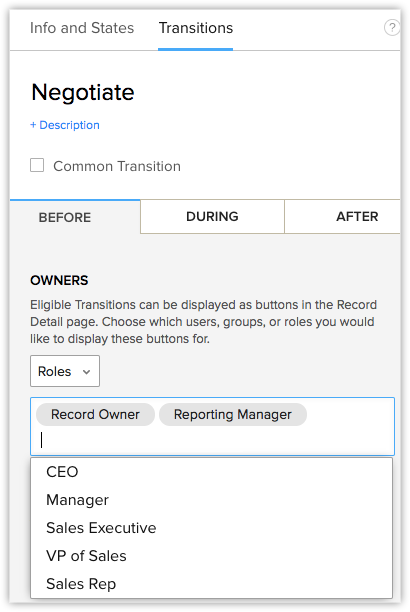Click the Roles dropdown chevron arrow
This screenshot has height=612, width=410.
(x=87, y=372)
